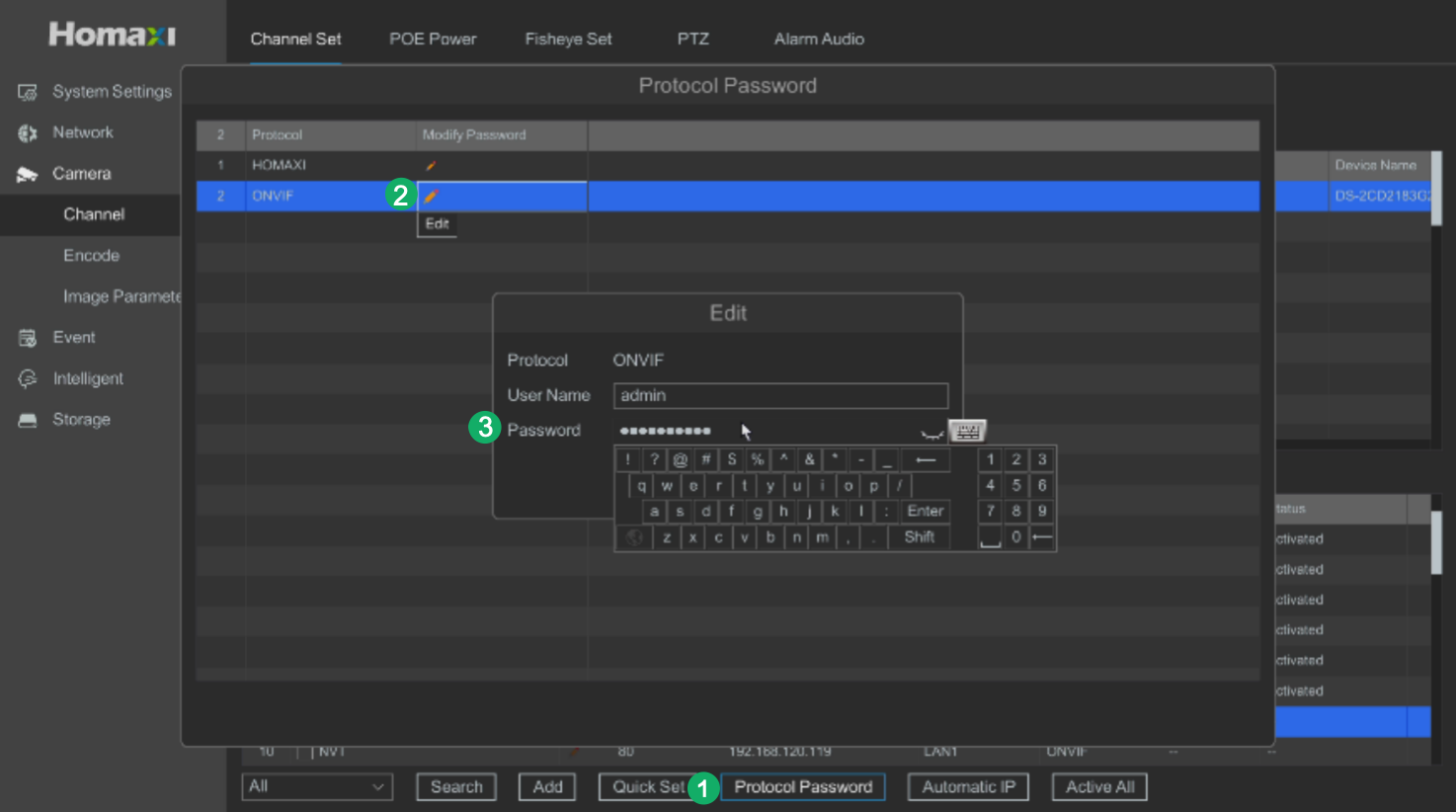Toggle password visibility with the eye icon

click(x=931, y=433)
